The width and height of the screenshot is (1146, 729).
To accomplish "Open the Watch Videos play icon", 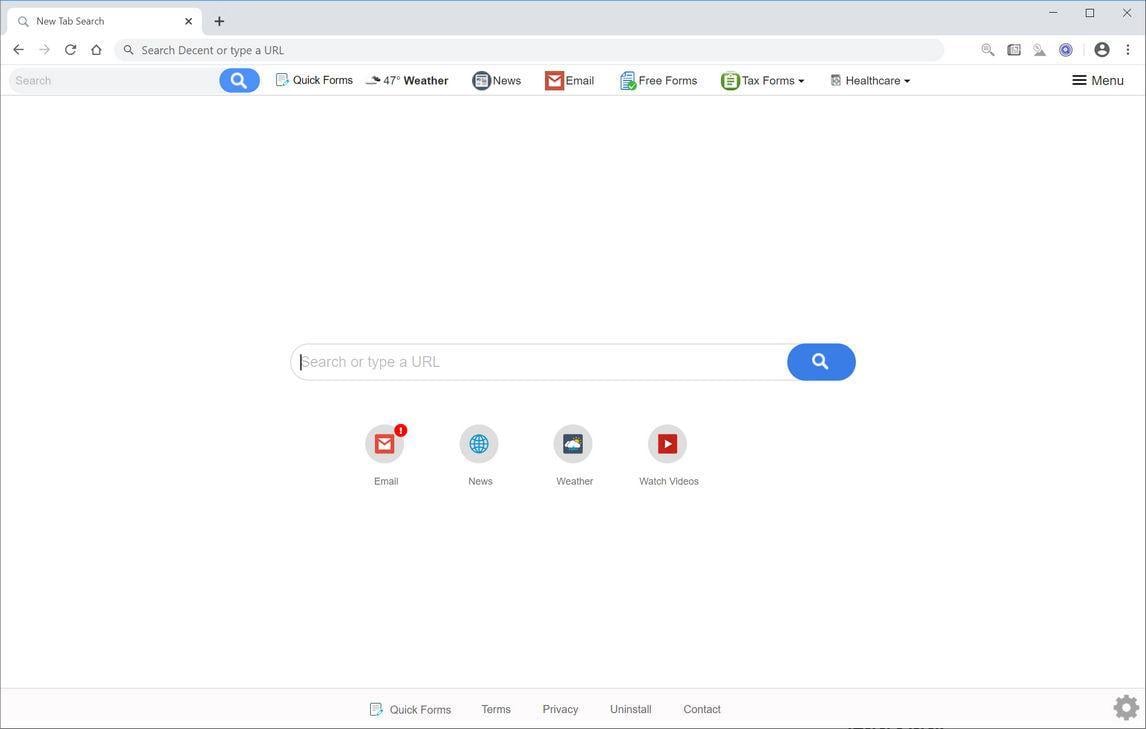I will click(x=667, y=443).
